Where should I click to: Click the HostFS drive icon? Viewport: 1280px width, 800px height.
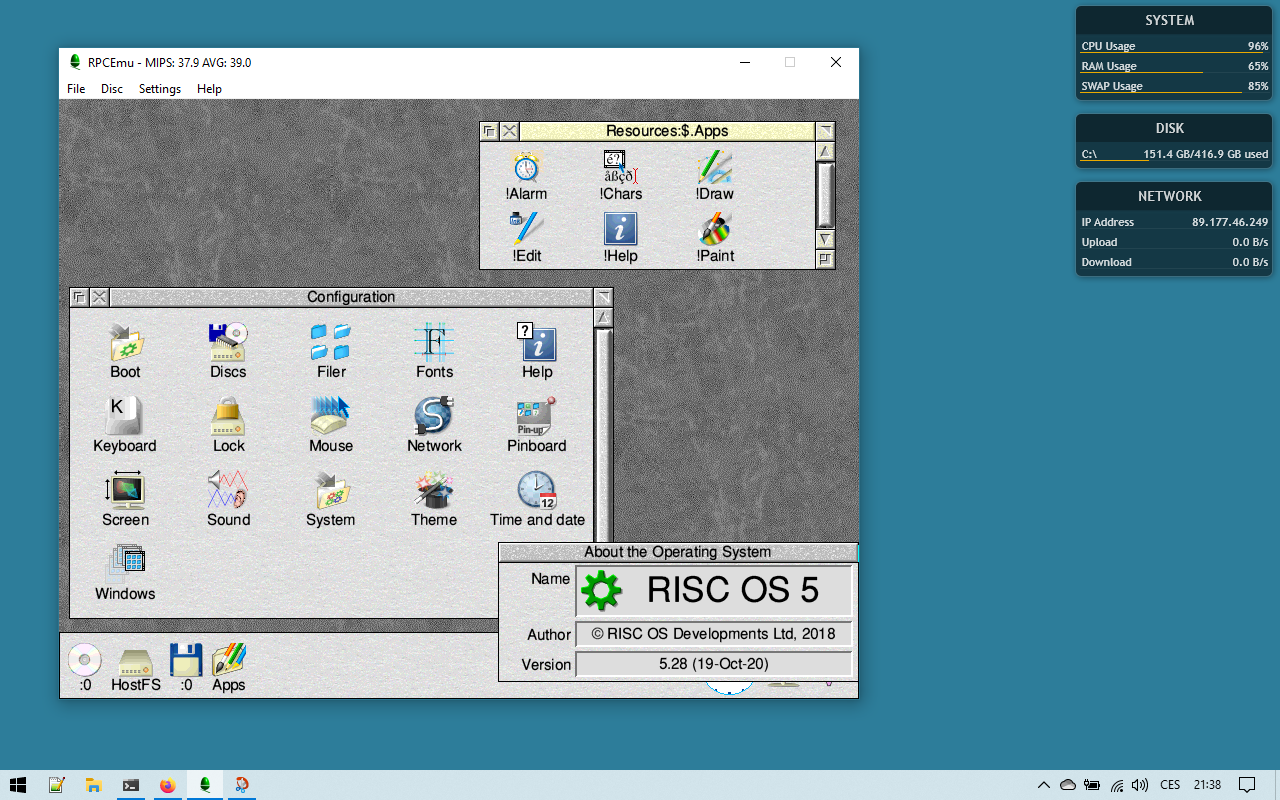point(135,663)
